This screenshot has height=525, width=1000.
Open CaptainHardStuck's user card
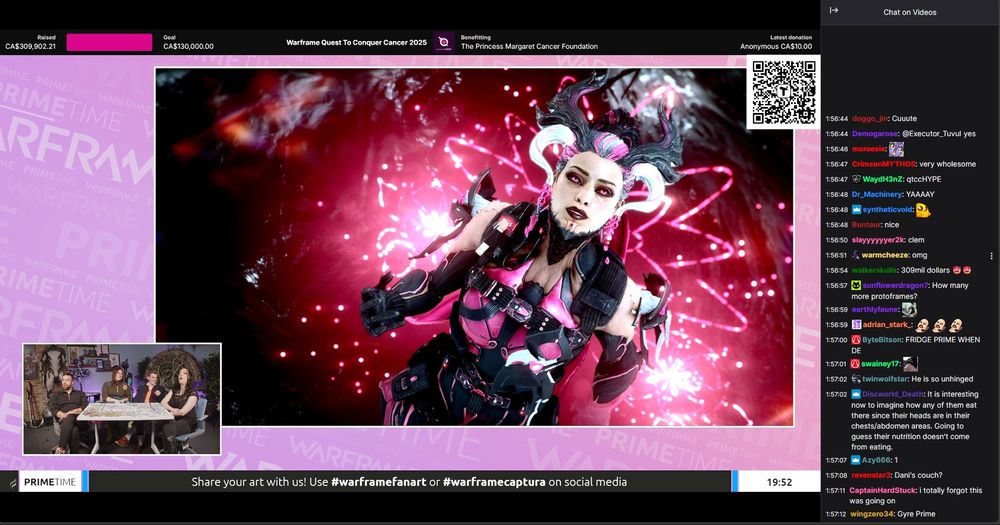(883, 491)
